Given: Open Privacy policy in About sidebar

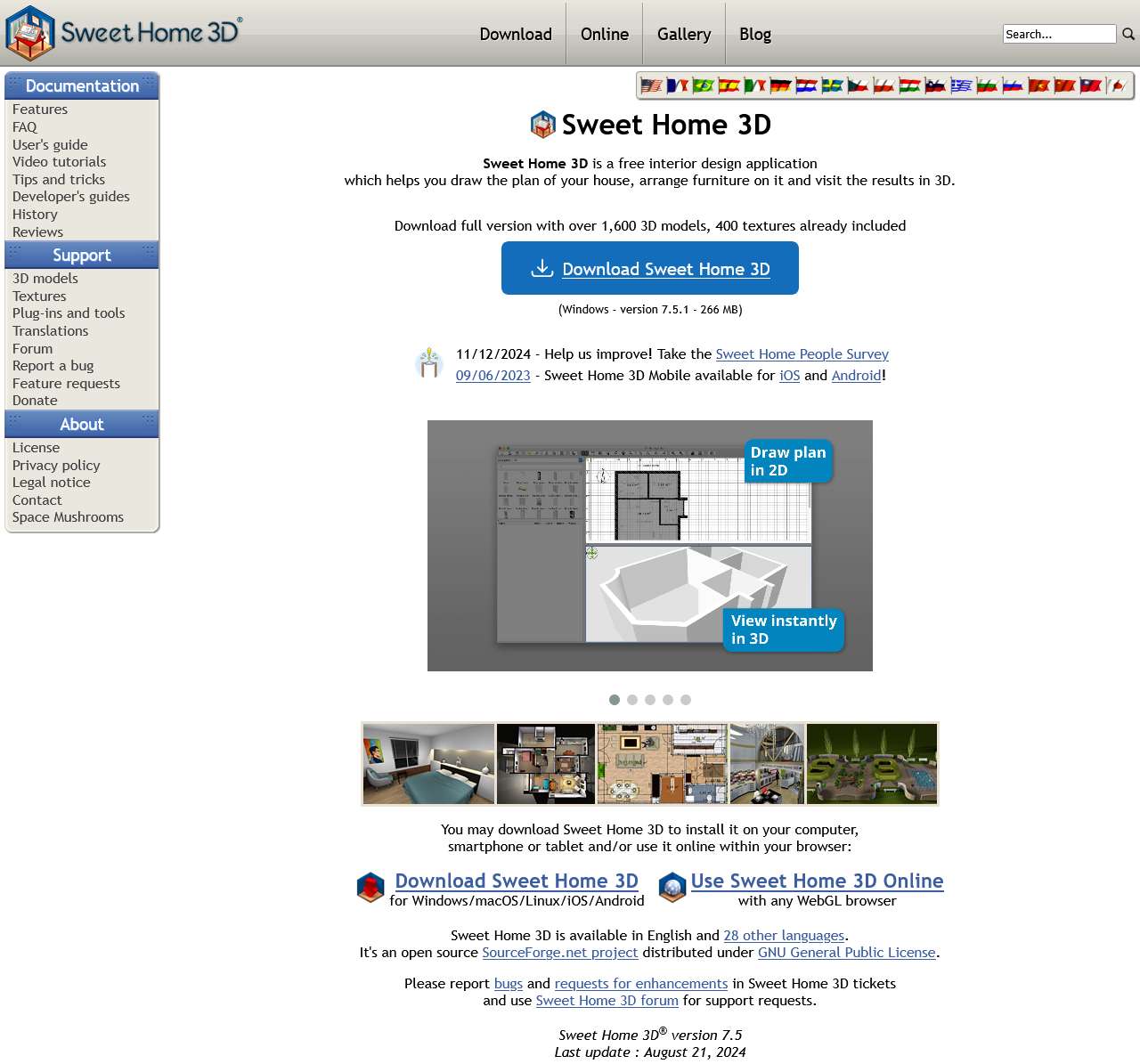Looking at the screenshot, I should coord(56,466).
